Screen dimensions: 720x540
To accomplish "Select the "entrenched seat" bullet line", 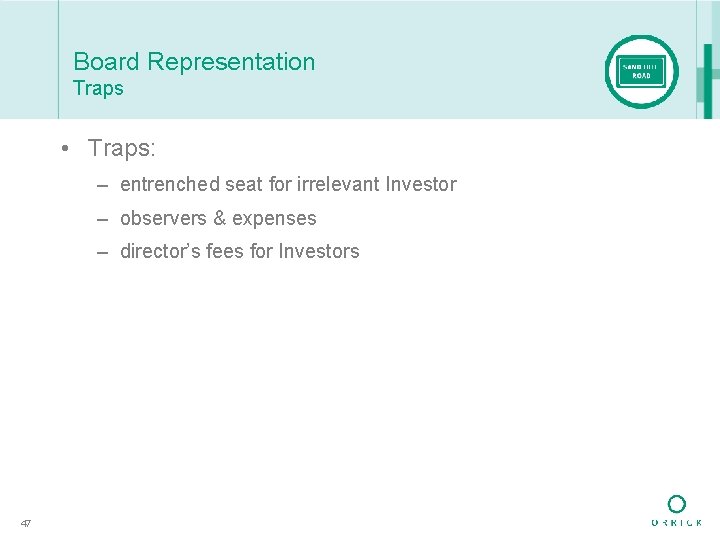I will click(288, 184).
